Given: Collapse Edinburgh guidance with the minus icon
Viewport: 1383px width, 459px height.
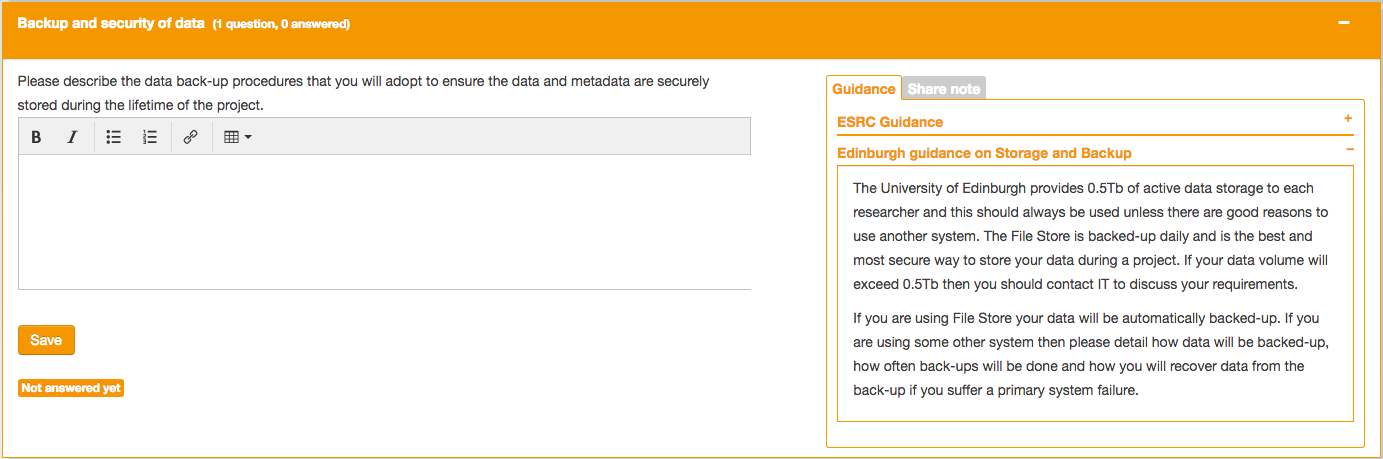Looking at the screenshot, I should coord(1350,149).
